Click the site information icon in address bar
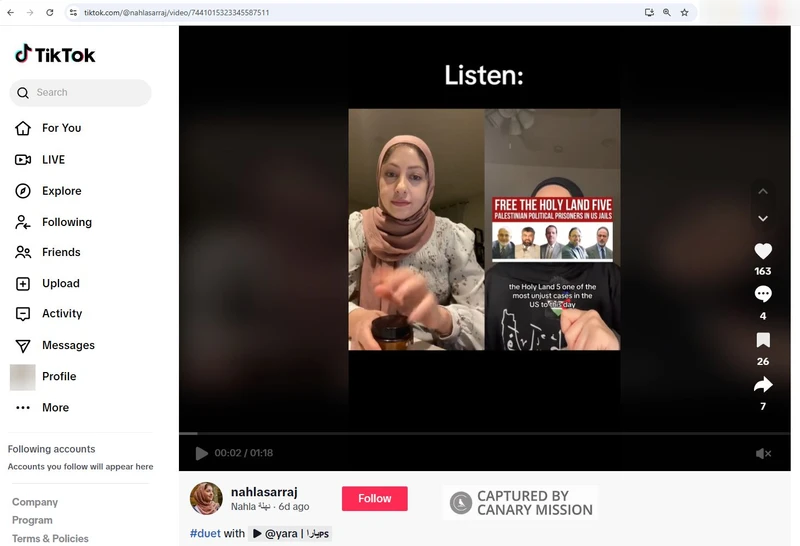 73,12
